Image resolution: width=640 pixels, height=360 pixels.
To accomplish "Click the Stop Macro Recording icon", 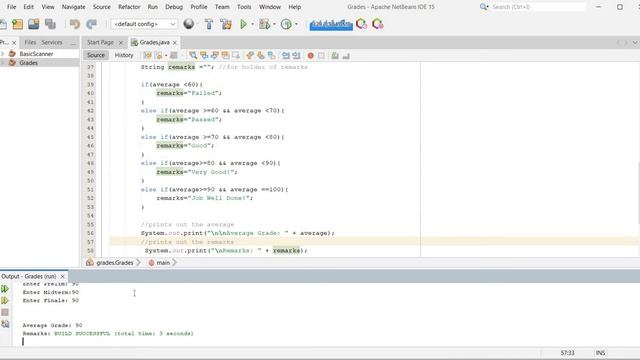I will [x=321, y=56].
